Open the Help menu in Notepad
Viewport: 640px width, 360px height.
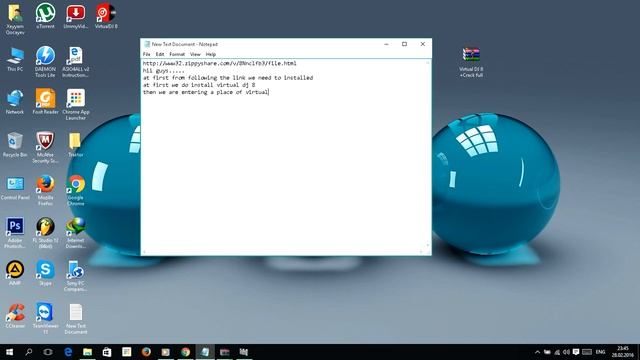point(211,54)
